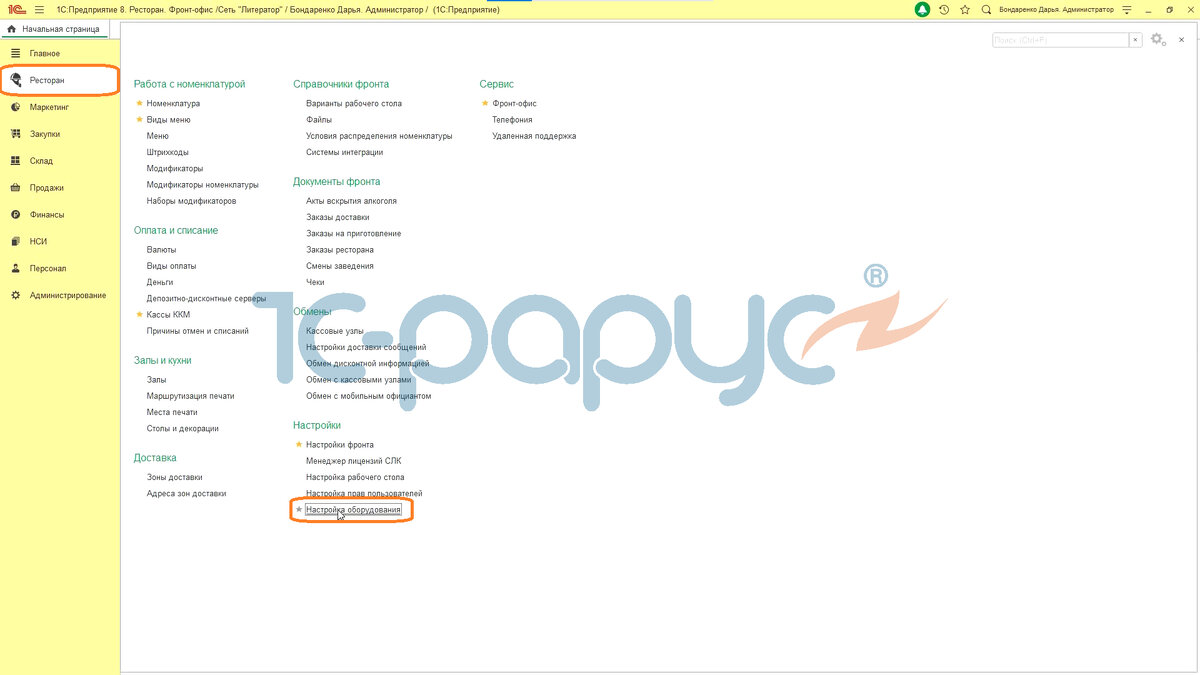Toggle favorite star beside Виды меню
1200x675 pixels.
click(x=139, y=119)
